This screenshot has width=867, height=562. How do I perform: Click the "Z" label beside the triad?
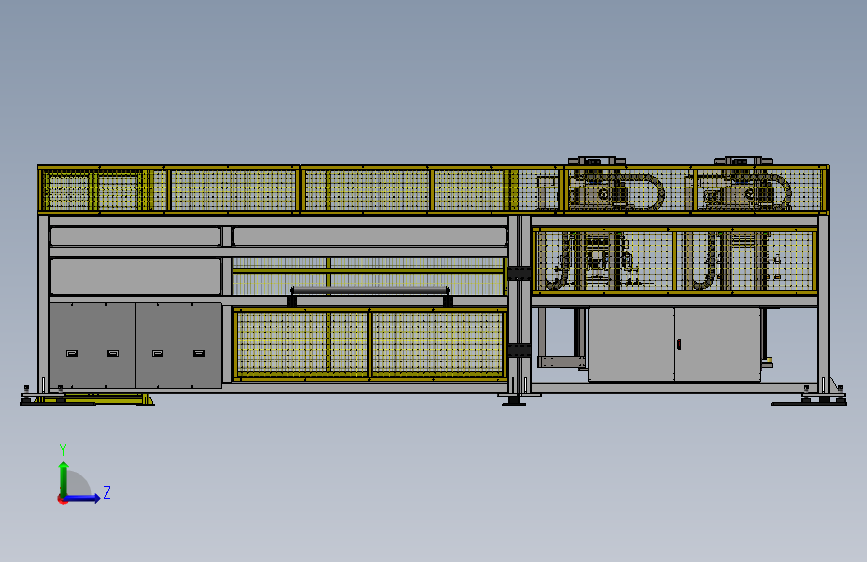point(107,492)
